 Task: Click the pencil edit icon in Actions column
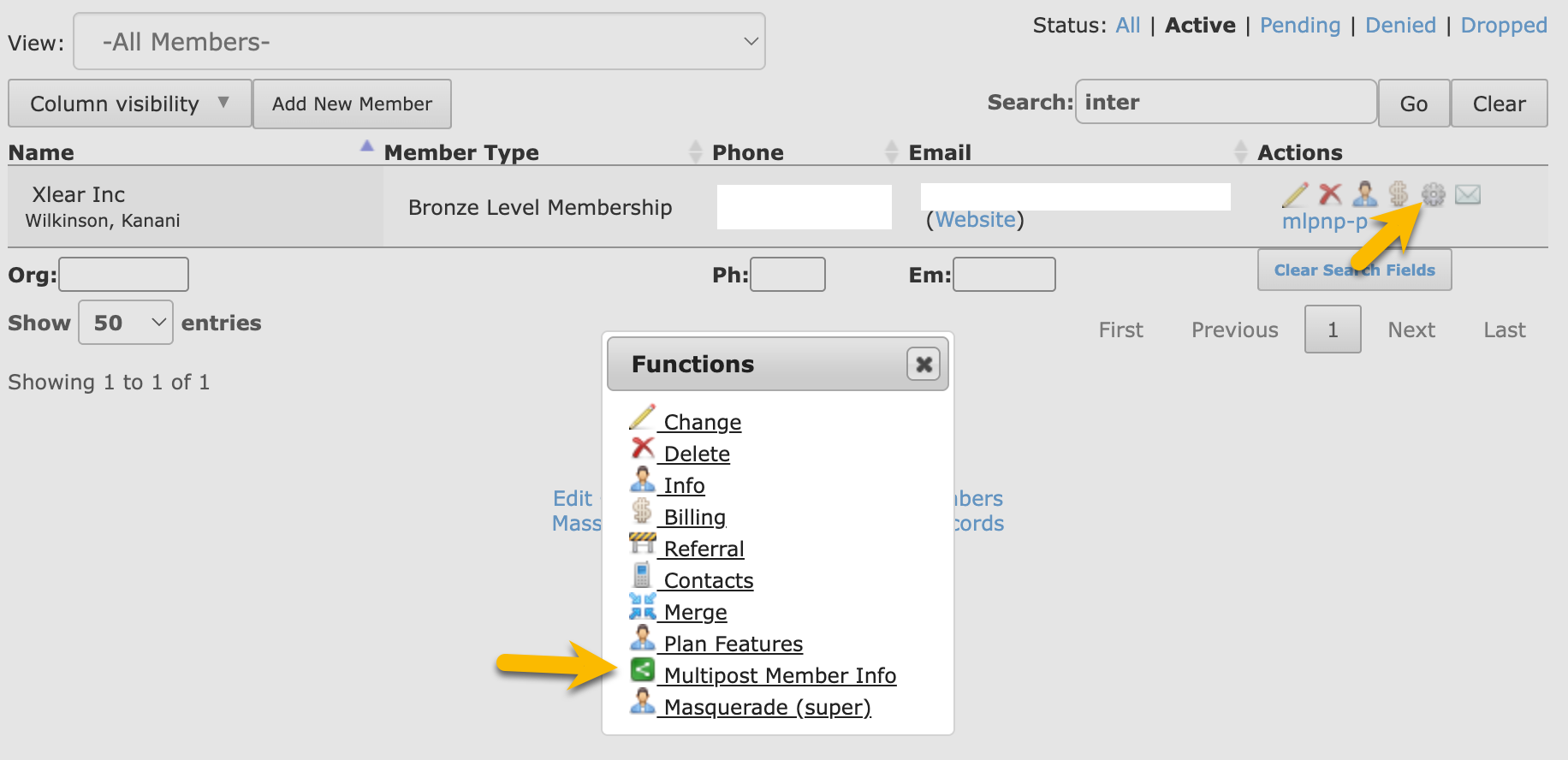1293,195
